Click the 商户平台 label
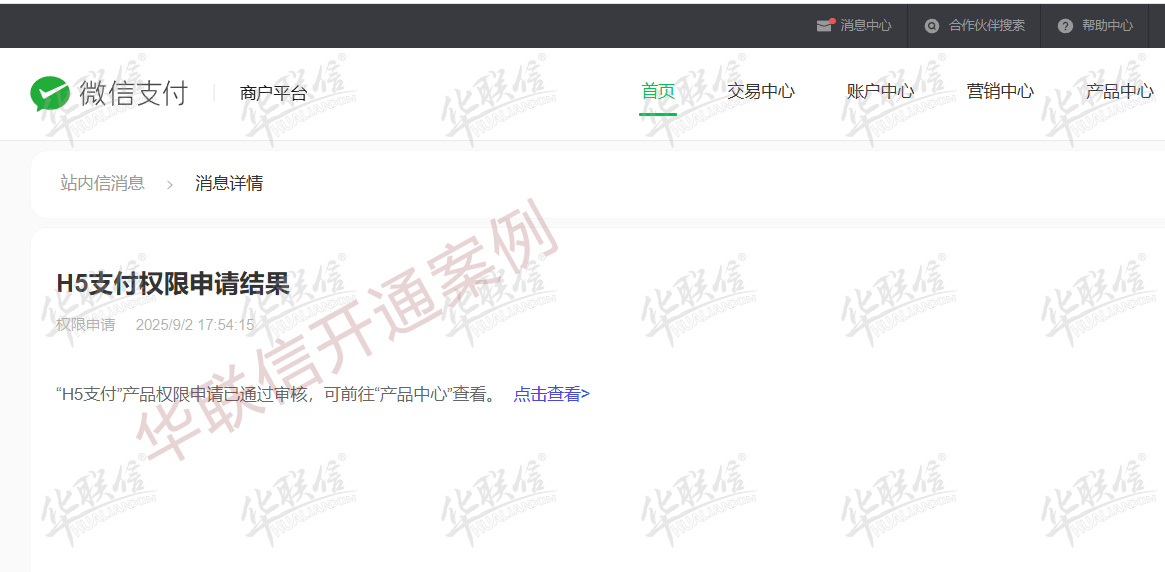The image size is (1165, 572). (273, 93)
